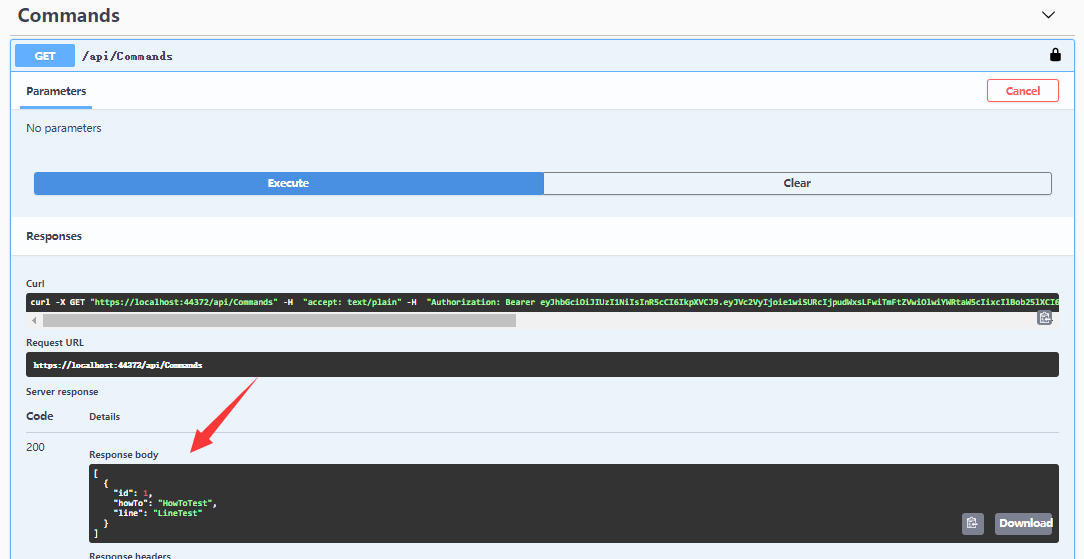Image resolution: width=1084 pixels, height=559 pixels.
Task: Click the Responses heading
Action: [54, 236]
